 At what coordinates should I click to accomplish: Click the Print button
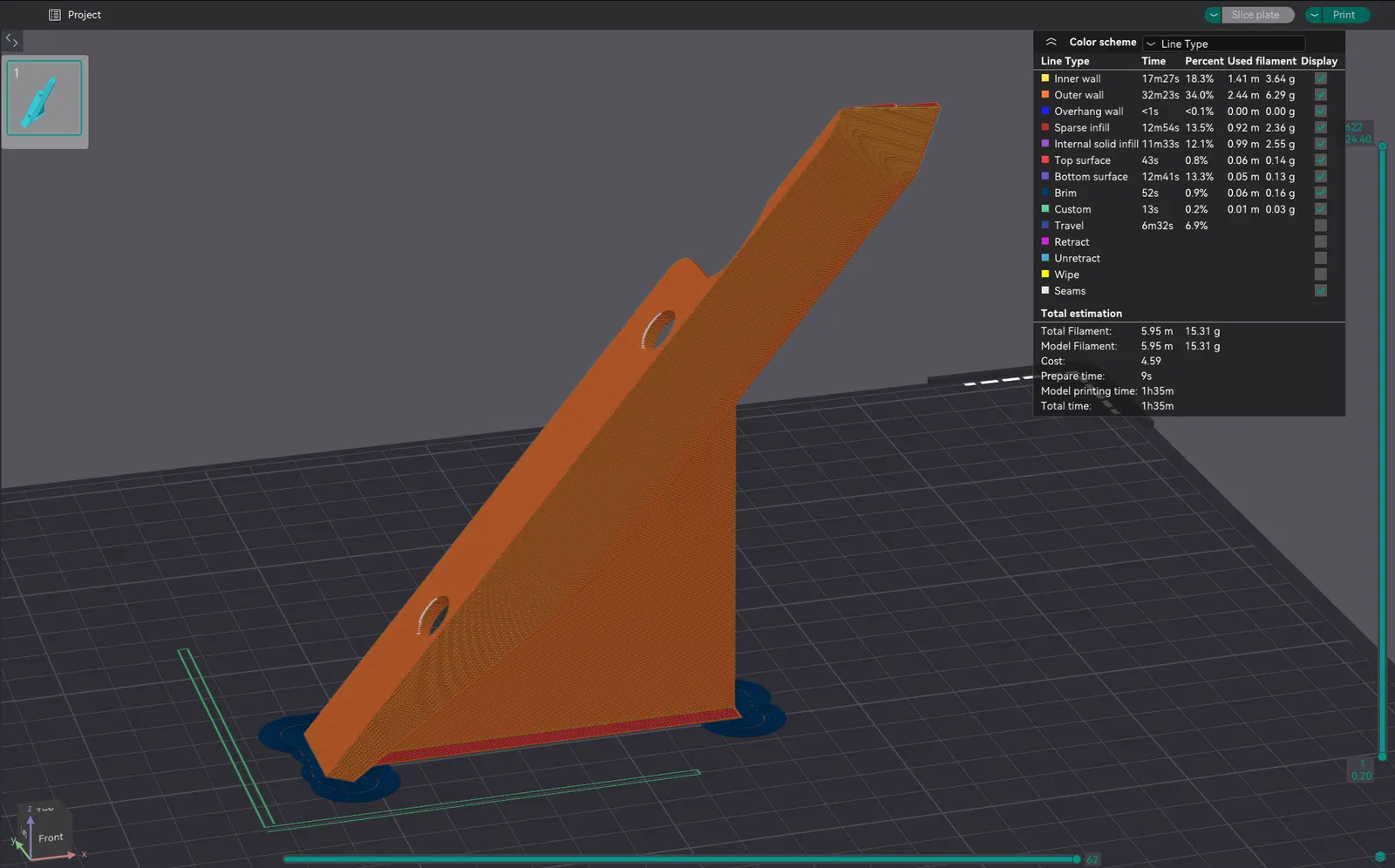(1345, 15)
